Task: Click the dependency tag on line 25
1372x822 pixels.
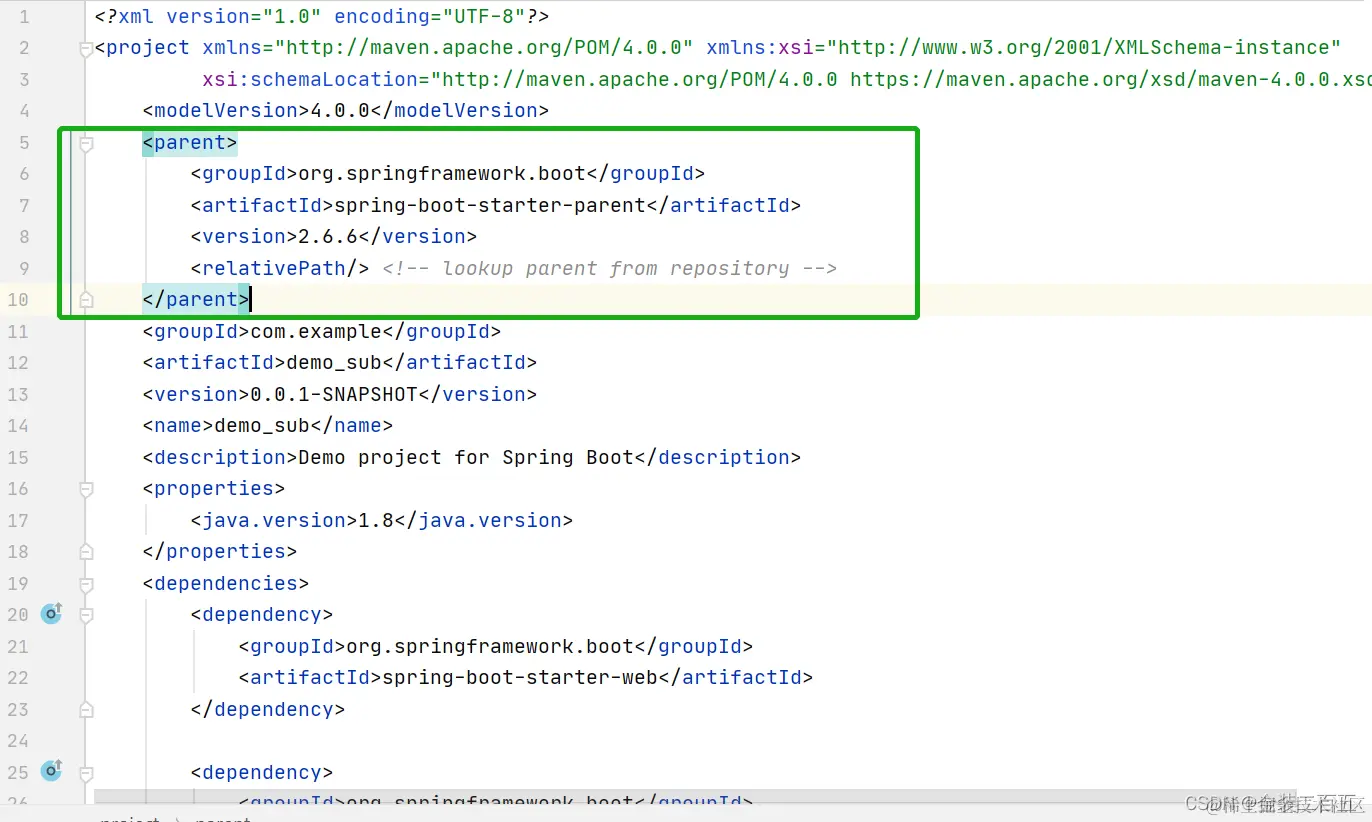Action: (262, 772)
